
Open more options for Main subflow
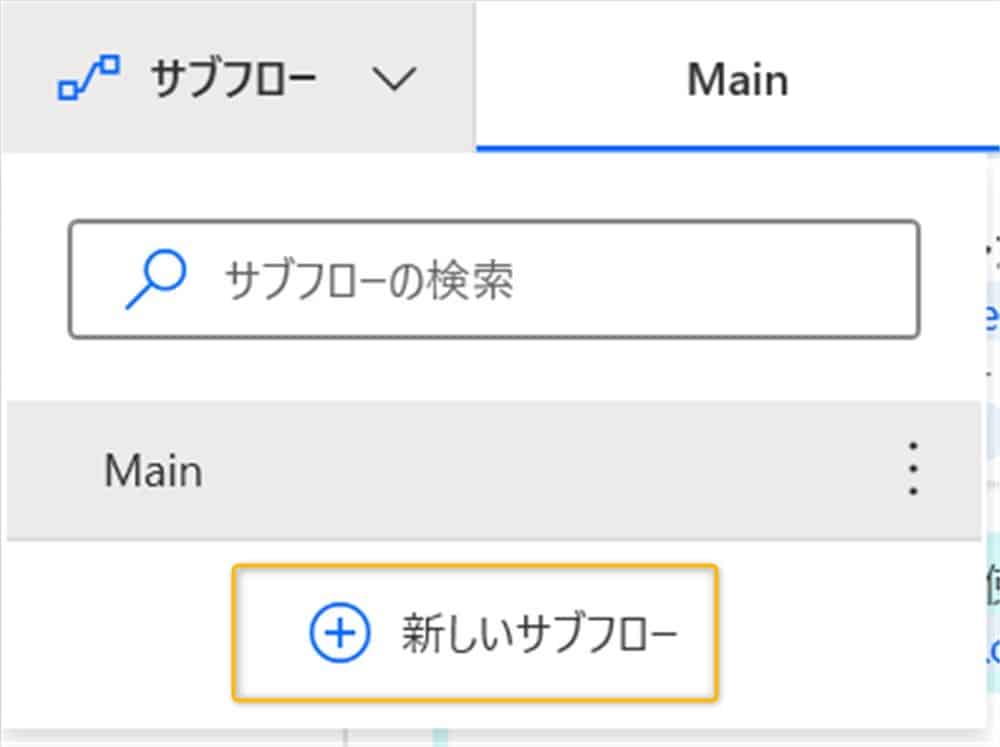pyautogui.click(x=912, y=469)
